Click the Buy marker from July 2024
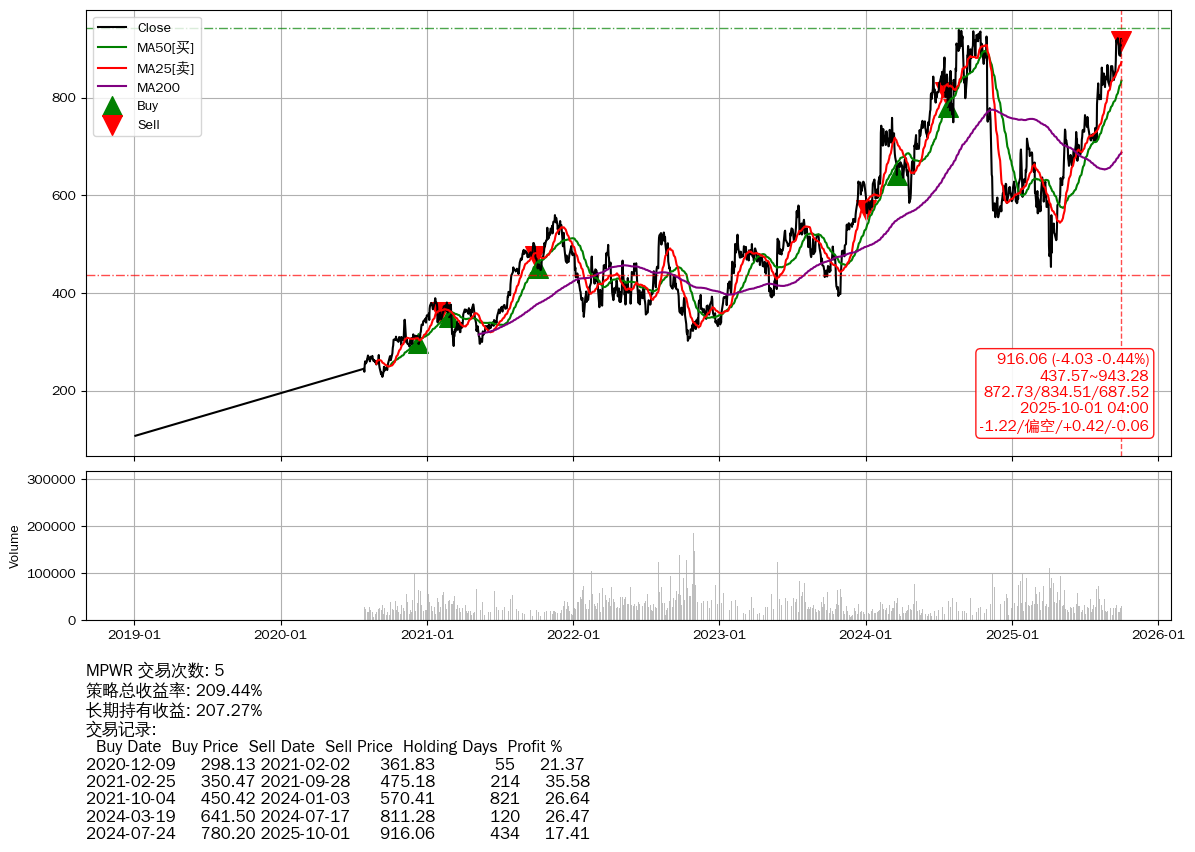Image resolution: width=1195 pixels, height=852 pixels. click(948, 107)
